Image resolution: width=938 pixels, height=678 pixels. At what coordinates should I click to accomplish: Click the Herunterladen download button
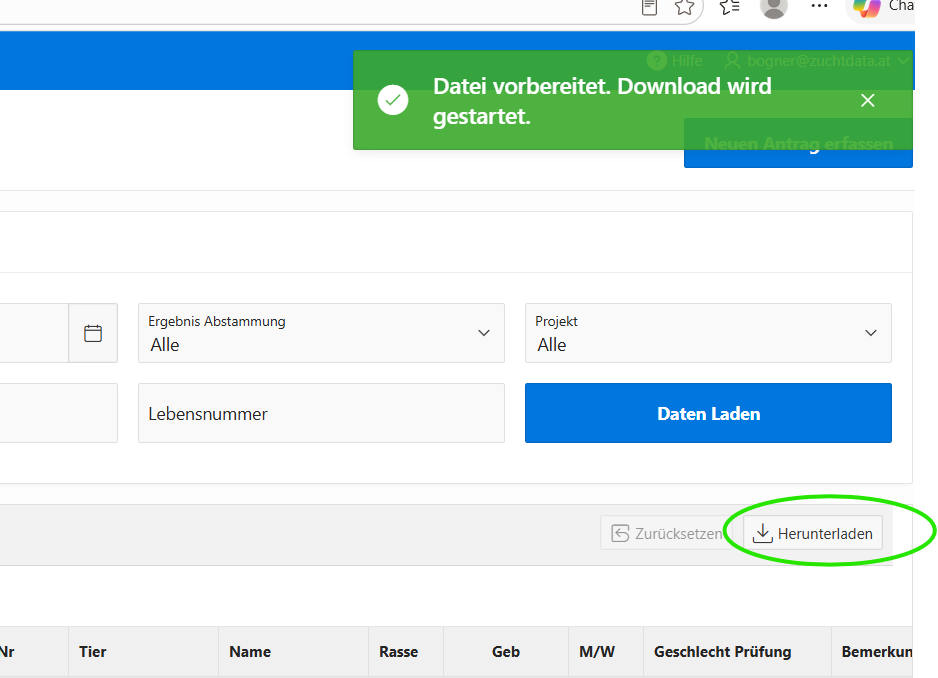point(812,533)
